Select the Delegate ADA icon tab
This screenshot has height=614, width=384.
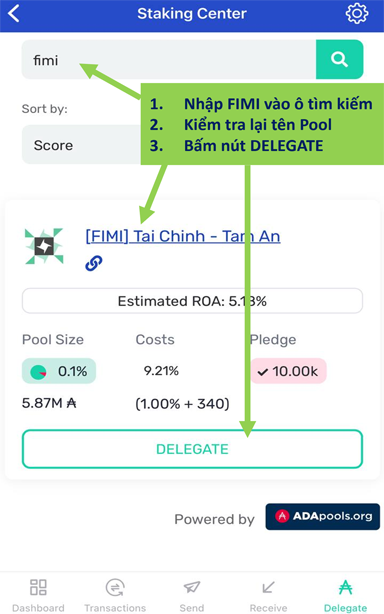tap(345, 587)
